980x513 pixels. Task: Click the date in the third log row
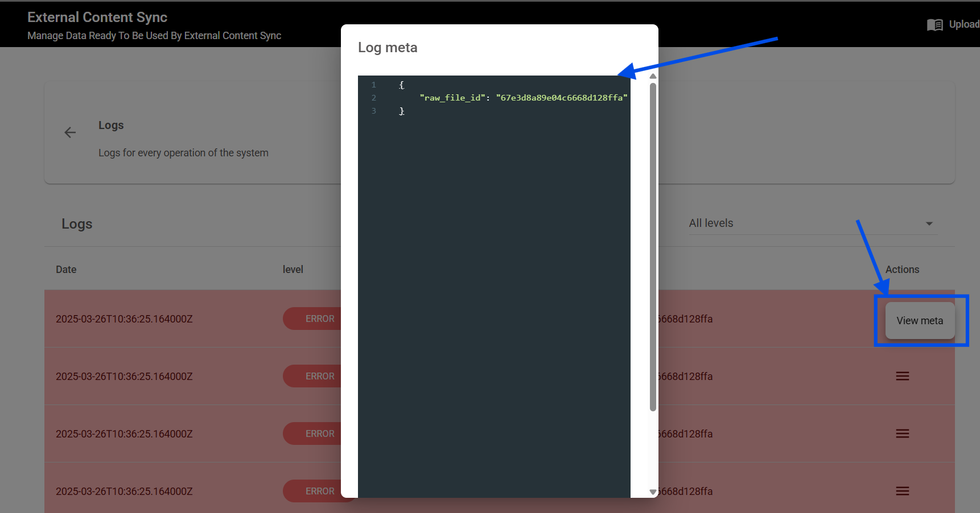pyautogui.click(x=124, y=434)
